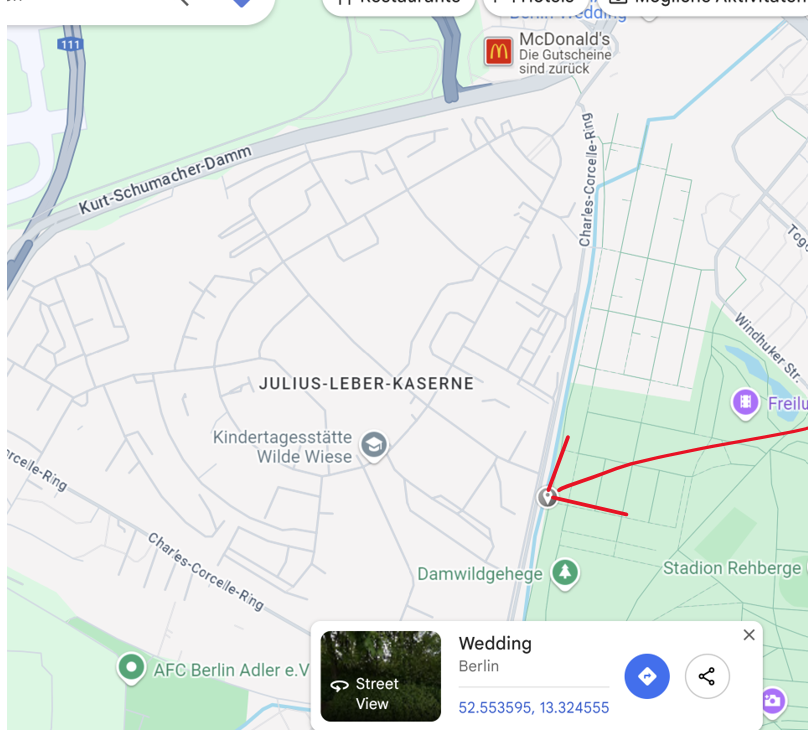Click the McDonald's place name text
808x733 pixels.
(x=564, y=39)
